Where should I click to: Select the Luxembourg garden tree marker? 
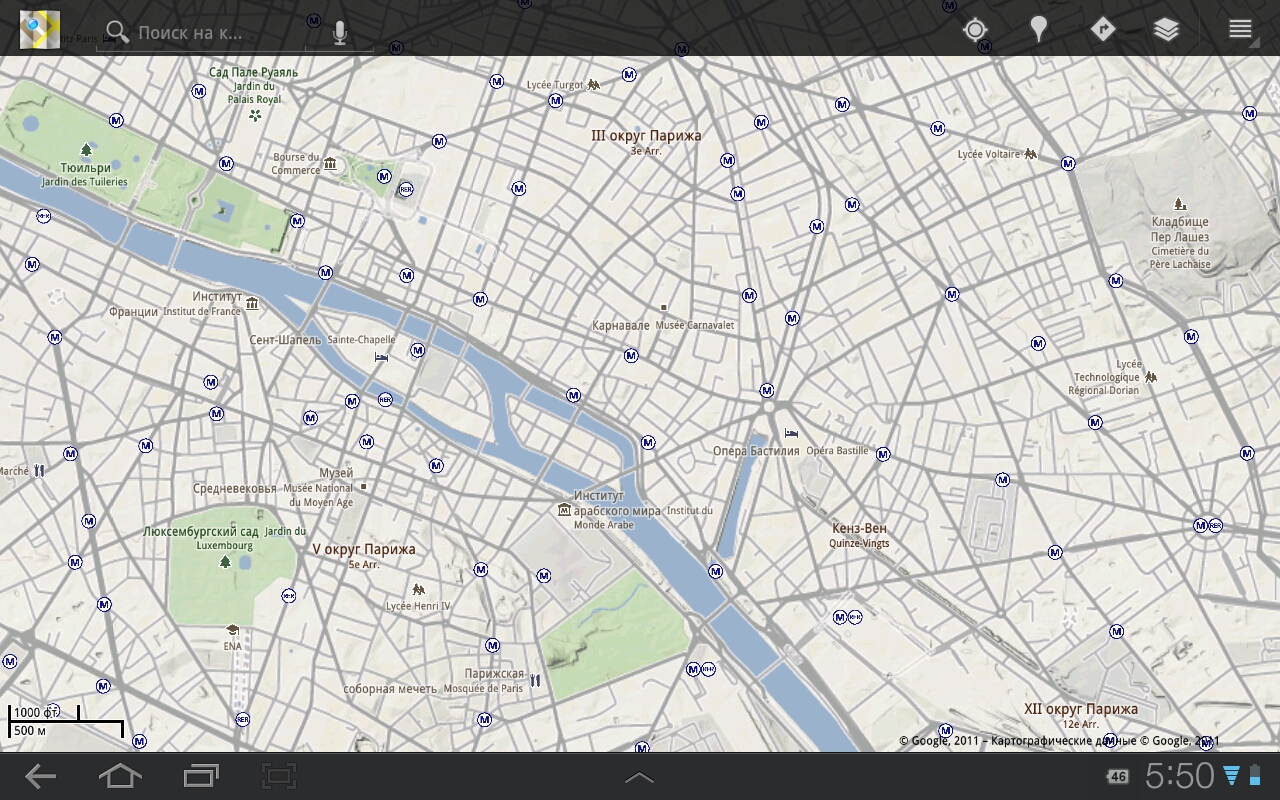tap(225, 562)
